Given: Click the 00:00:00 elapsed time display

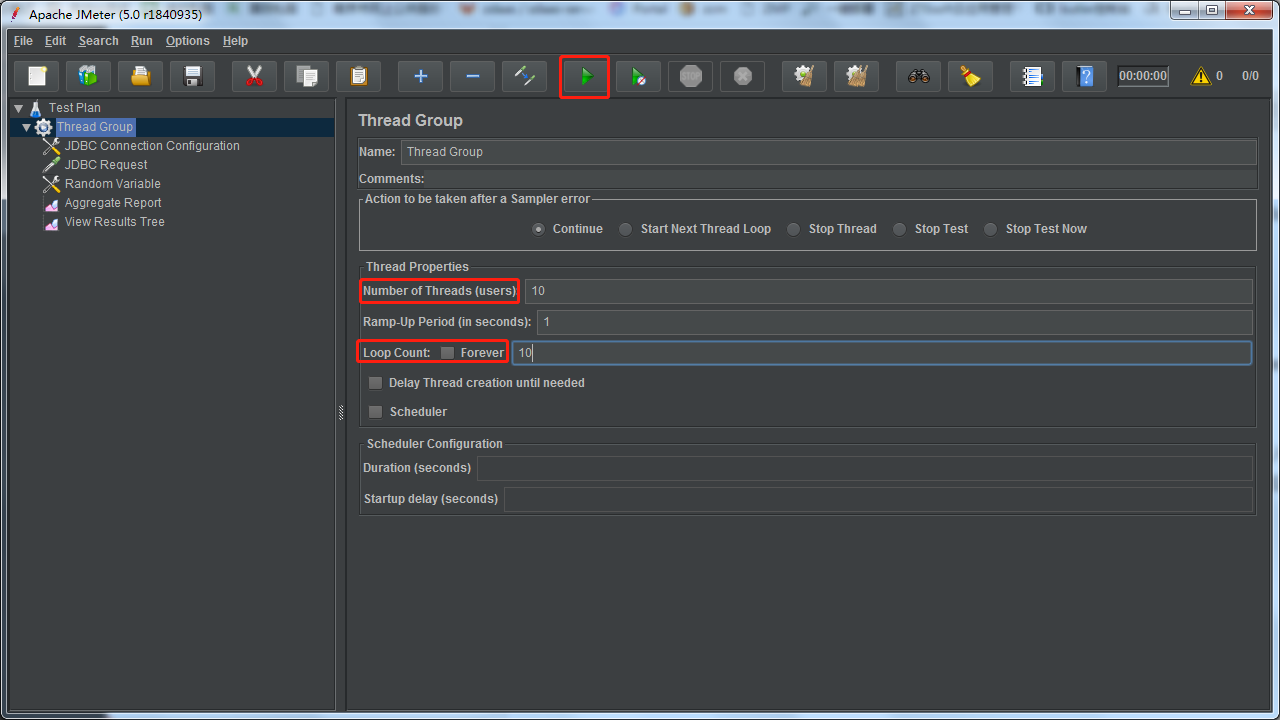Looking at the screenshot, I should pos(1143,76).
